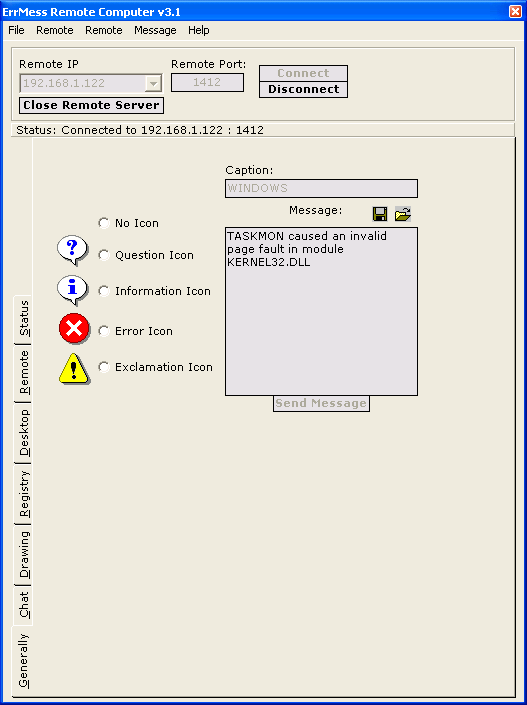The width and height of the screenshot is (527, 705).
Task: Open the Help menu
Action: click(199, 30)
